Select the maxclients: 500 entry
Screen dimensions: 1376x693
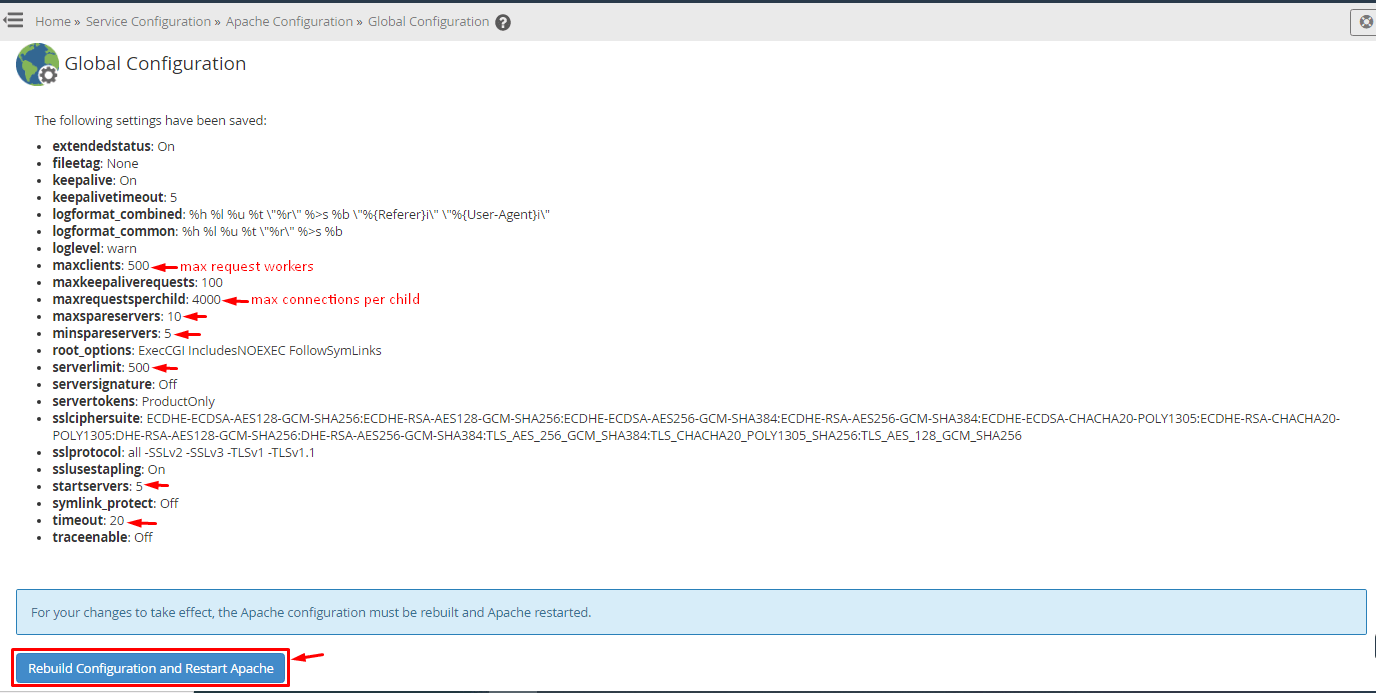(101, 266)
